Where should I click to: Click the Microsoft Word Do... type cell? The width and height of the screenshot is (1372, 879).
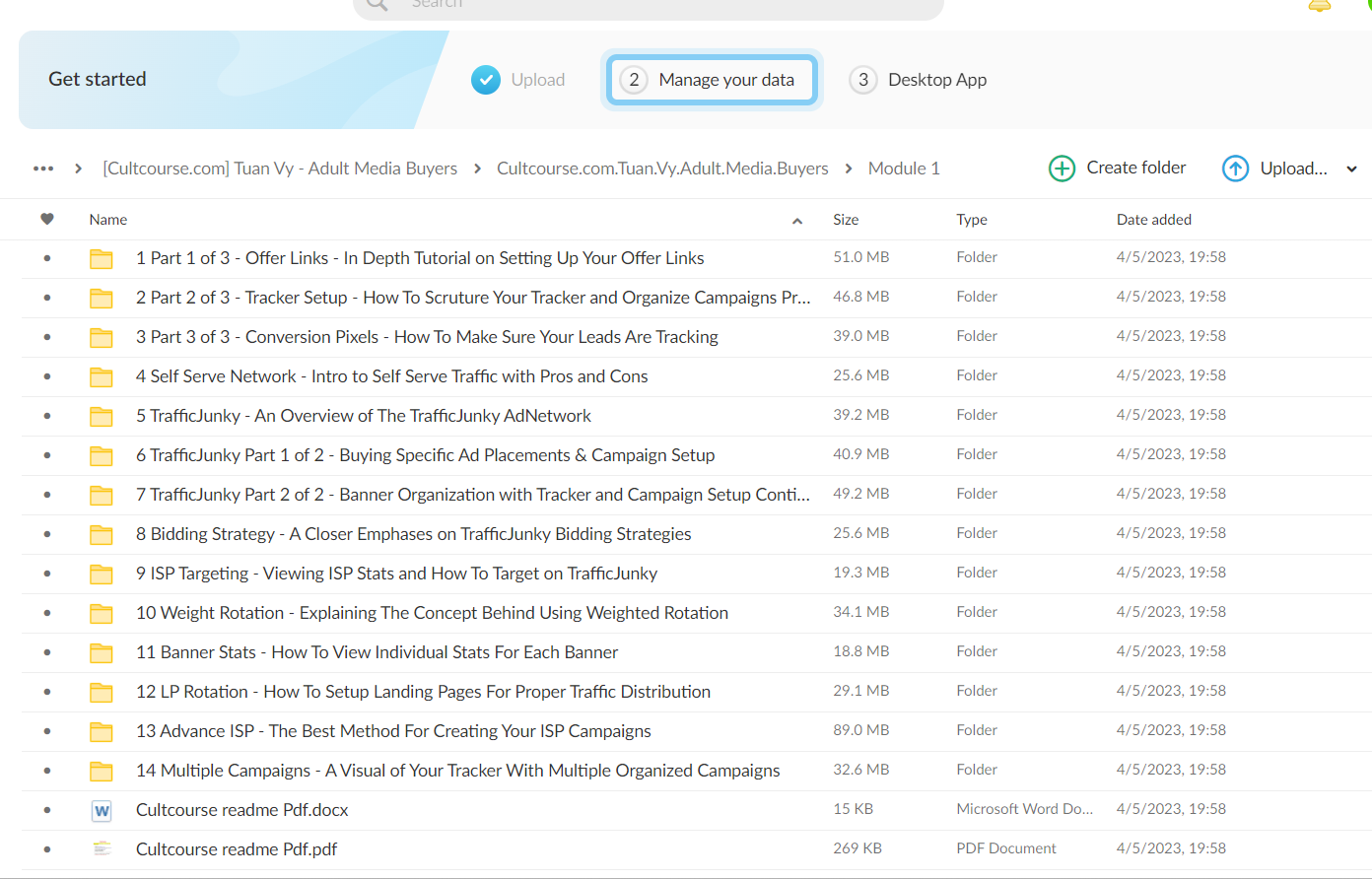pos(1025,809)
